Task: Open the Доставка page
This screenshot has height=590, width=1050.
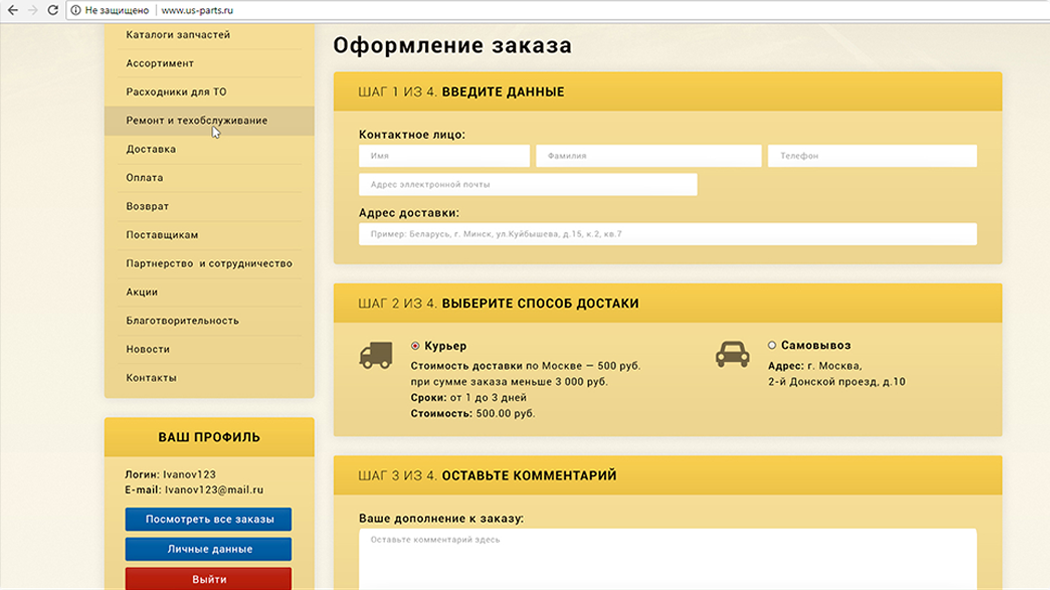Action: tap(151, 149)
